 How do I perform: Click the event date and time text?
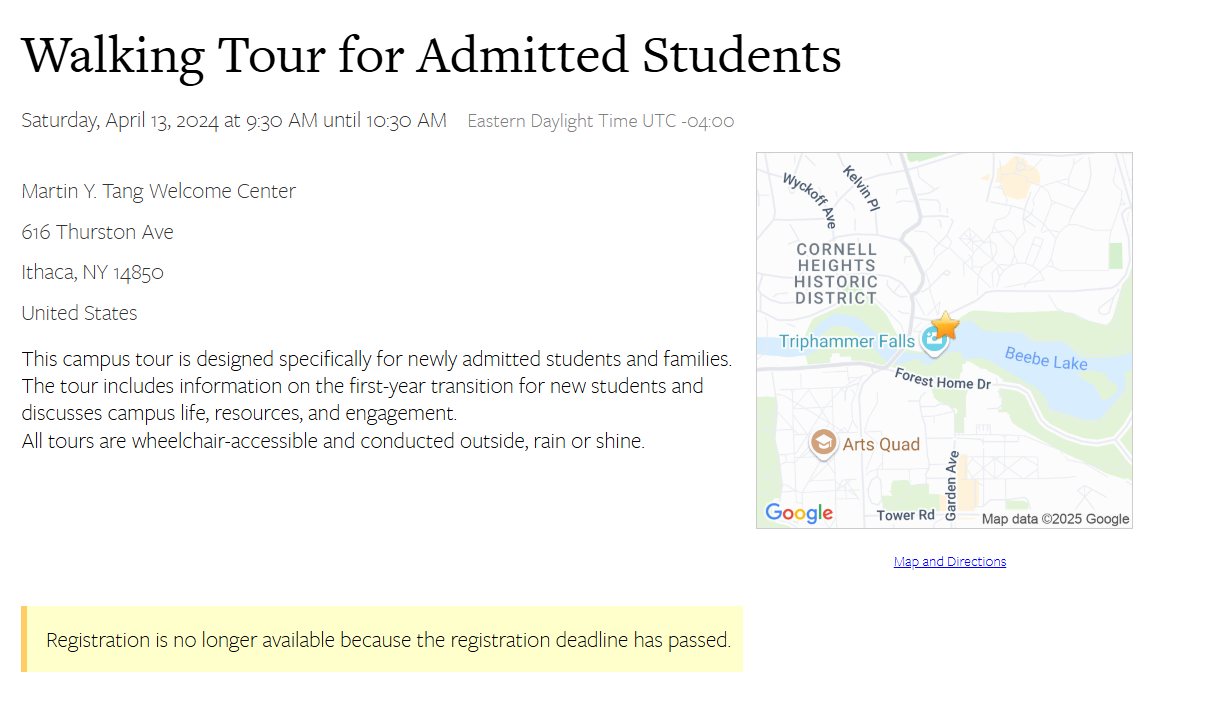tap(234, 121)
